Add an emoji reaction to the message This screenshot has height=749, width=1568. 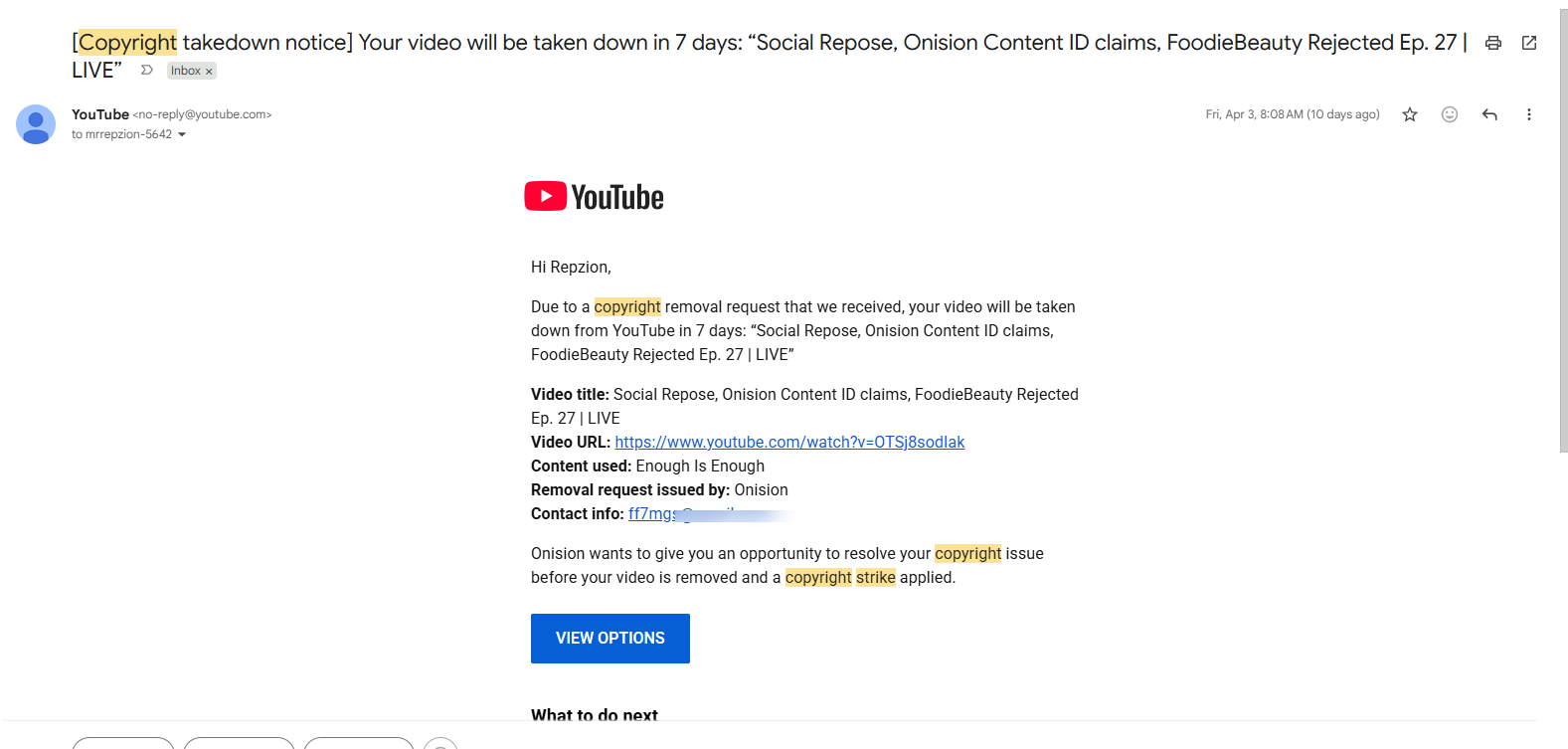(1450, 114)
